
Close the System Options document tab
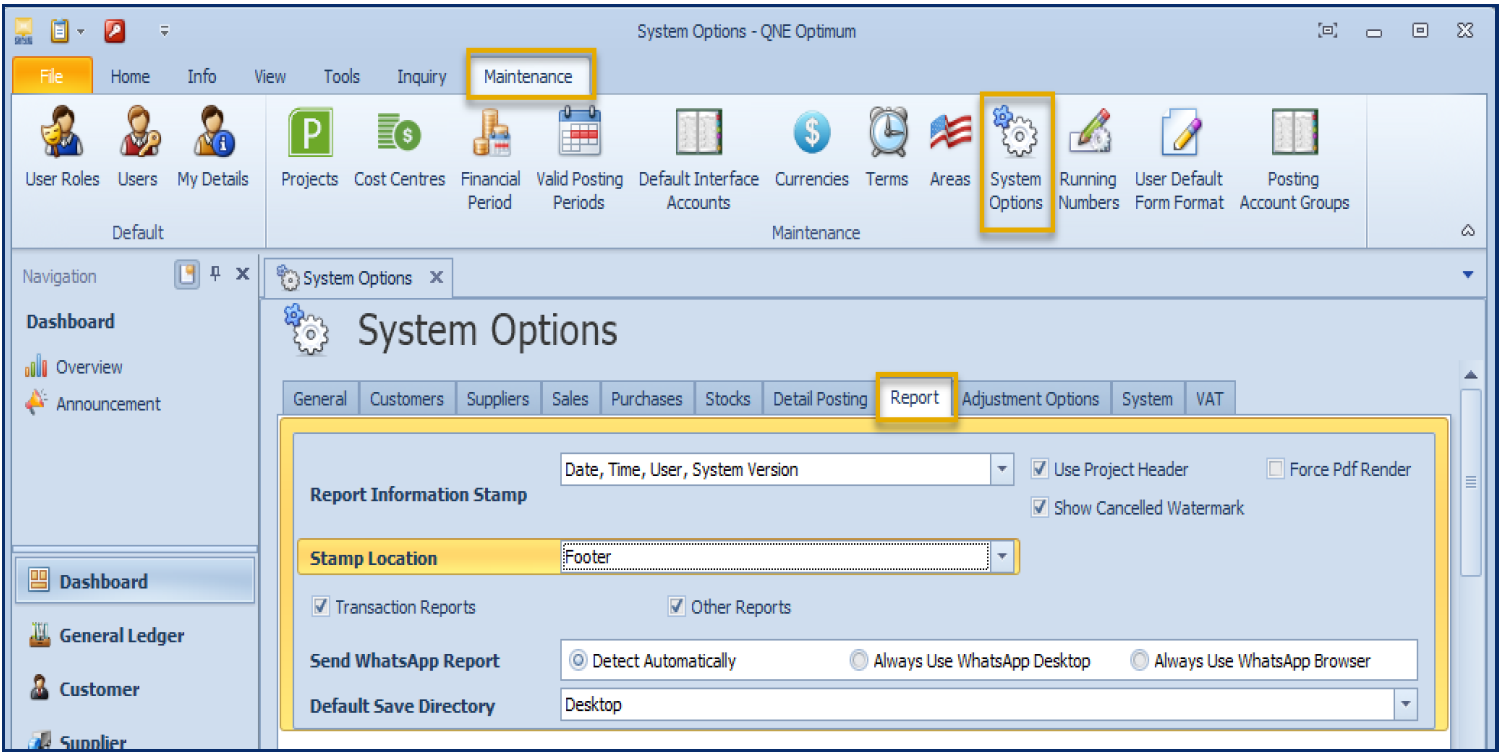click(436, 277)
